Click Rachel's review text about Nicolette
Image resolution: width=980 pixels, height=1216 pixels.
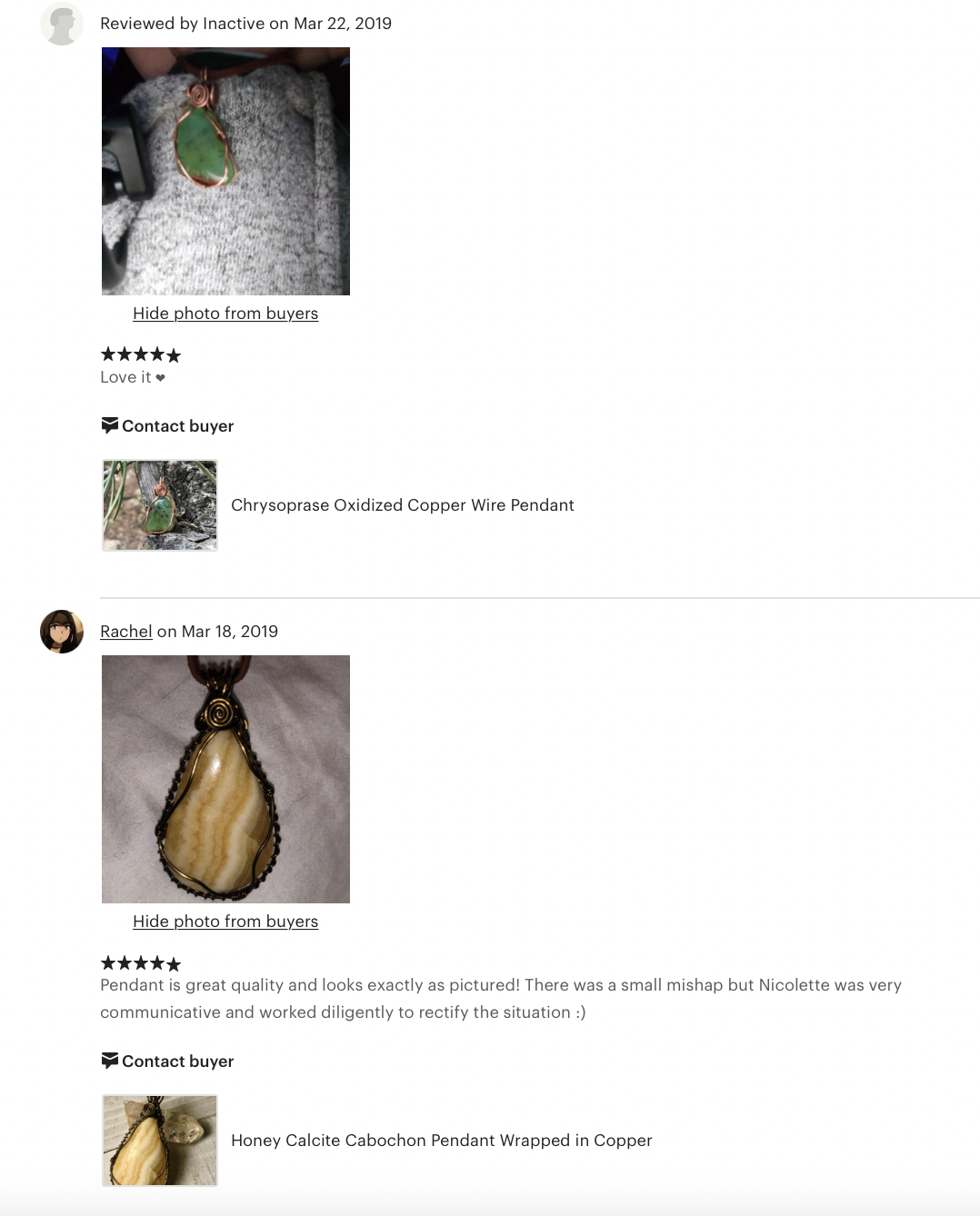(x=501, y=999)
